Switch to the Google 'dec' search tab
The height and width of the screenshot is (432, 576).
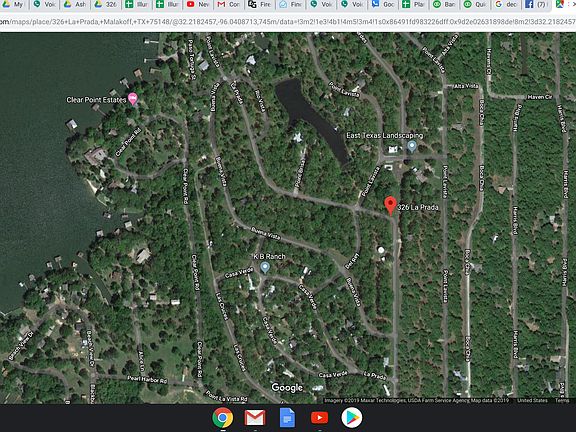pyautogui.click(x=505, y=5)
